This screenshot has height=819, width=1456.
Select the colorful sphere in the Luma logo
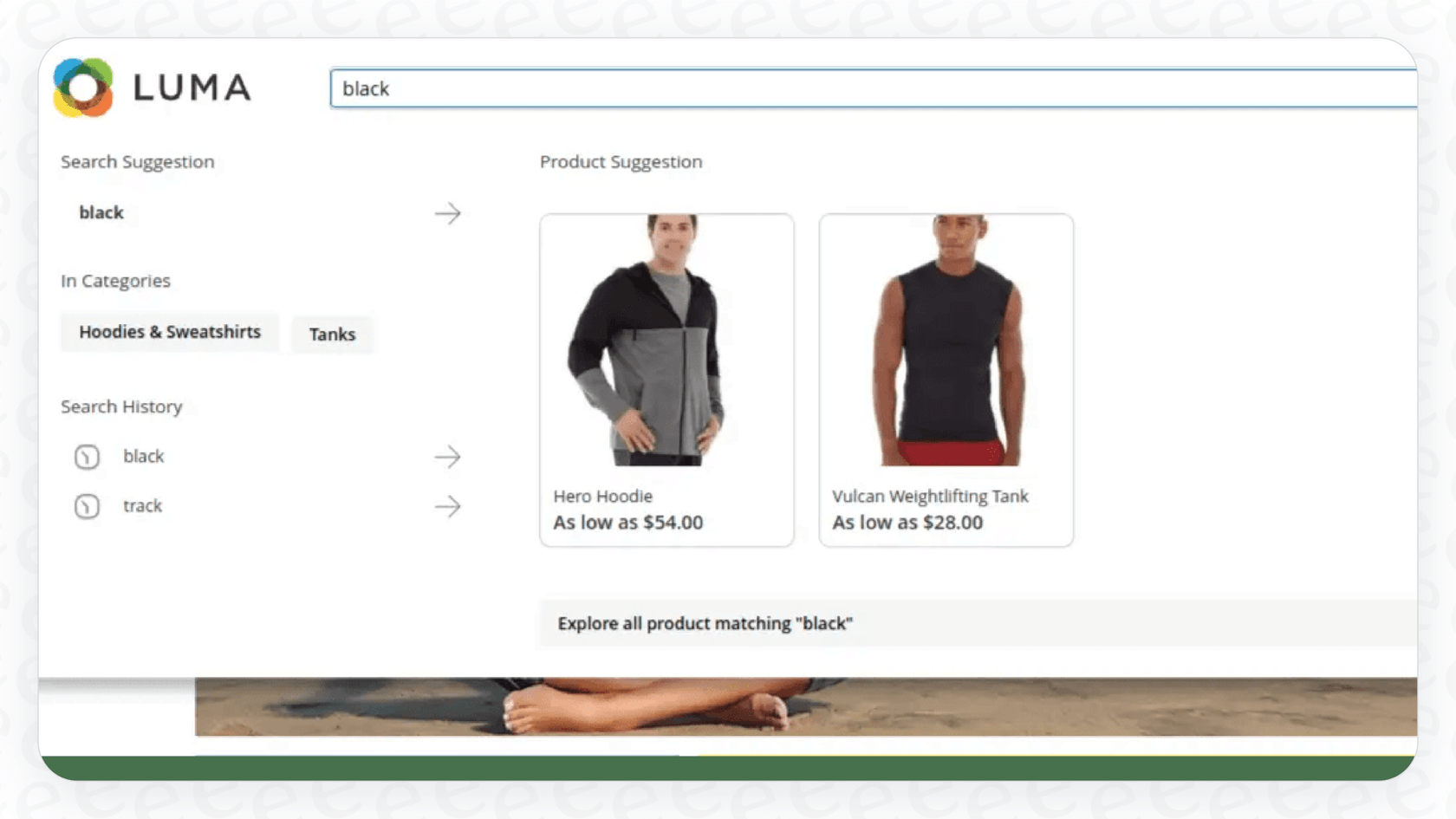(83, 88)
